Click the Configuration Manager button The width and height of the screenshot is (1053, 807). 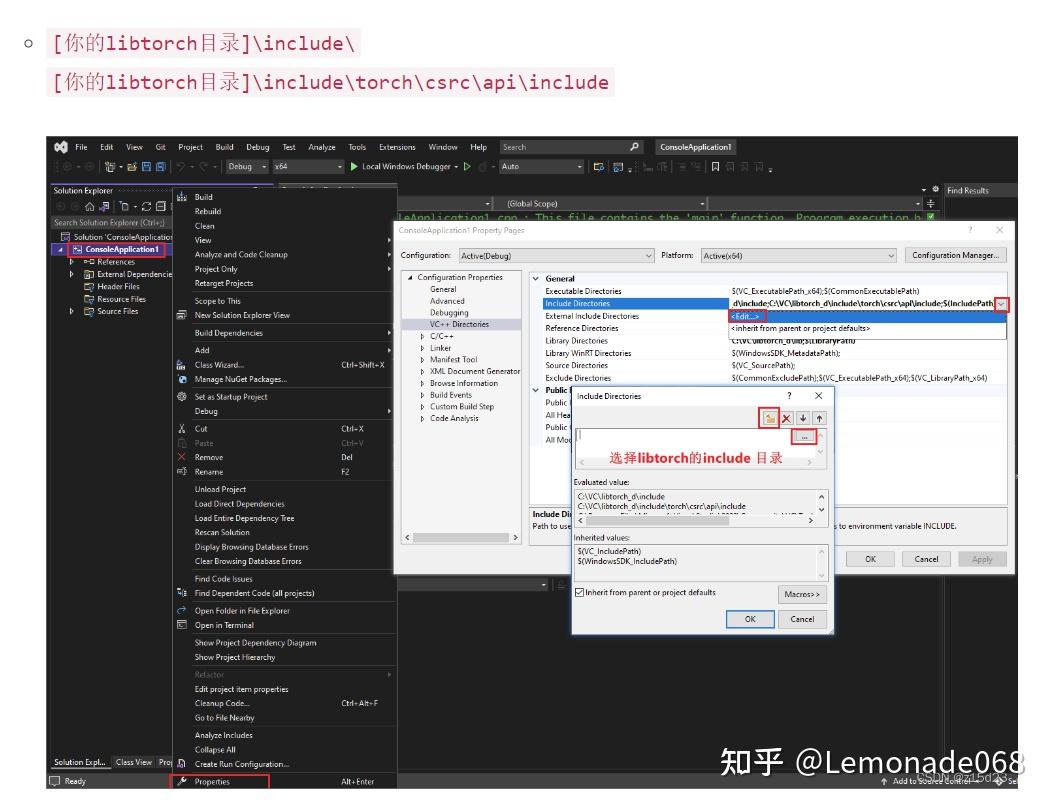point(956,254)
